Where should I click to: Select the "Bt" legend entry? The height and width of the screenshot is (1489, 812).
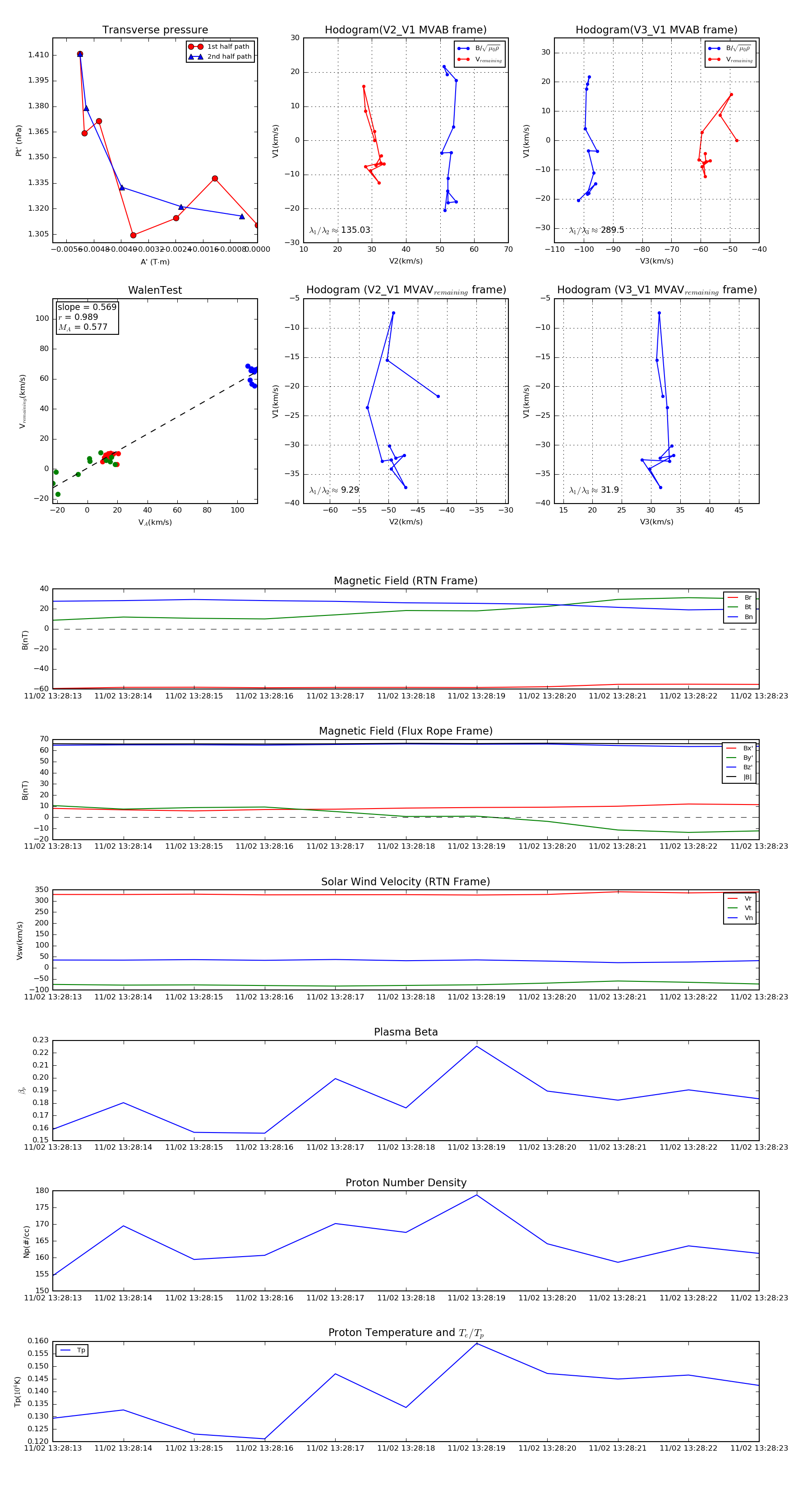point(740,607)
